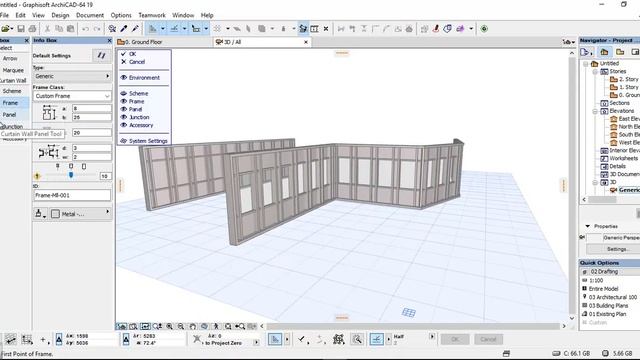The image size is (640, 360).
Task: Open the Type Generic dropdown
Action: pyautogui.click(x=72, y=76)
